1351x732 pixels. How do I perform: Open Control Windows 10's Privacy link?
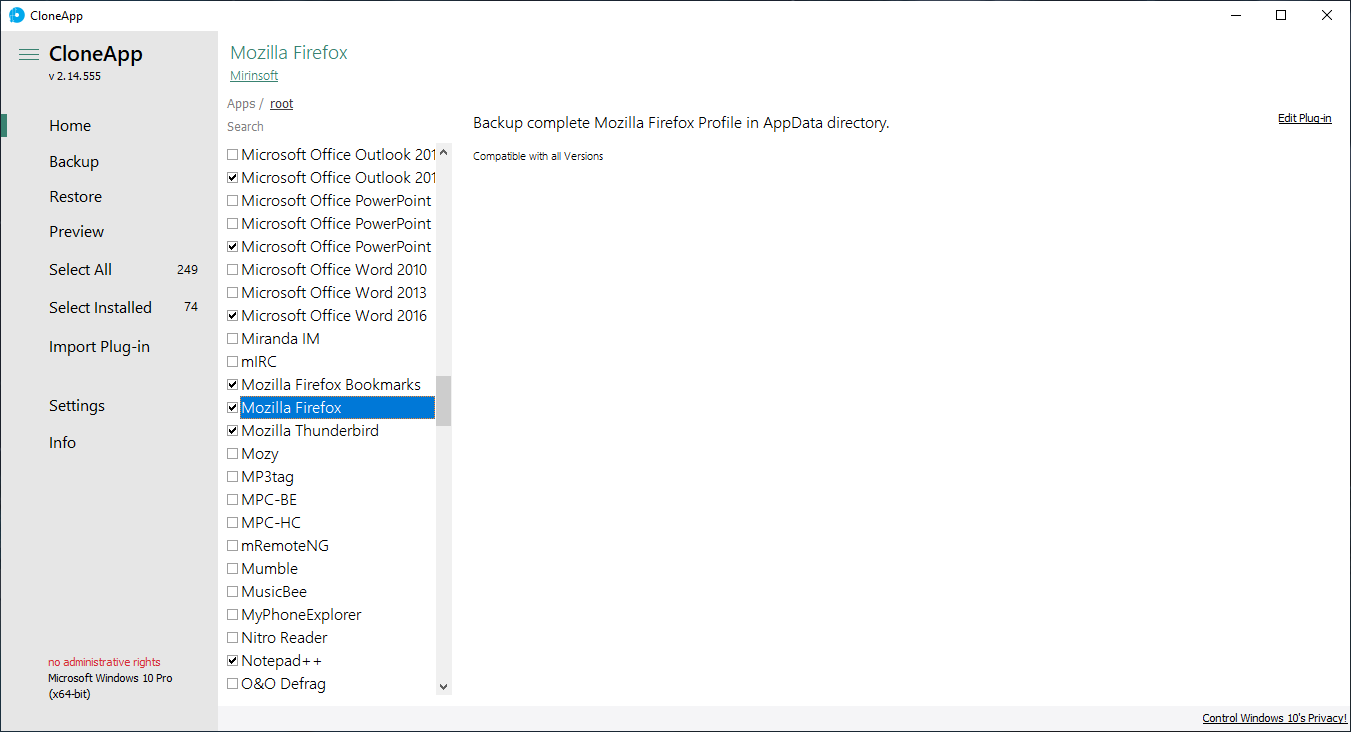[x=1274, y=719]
